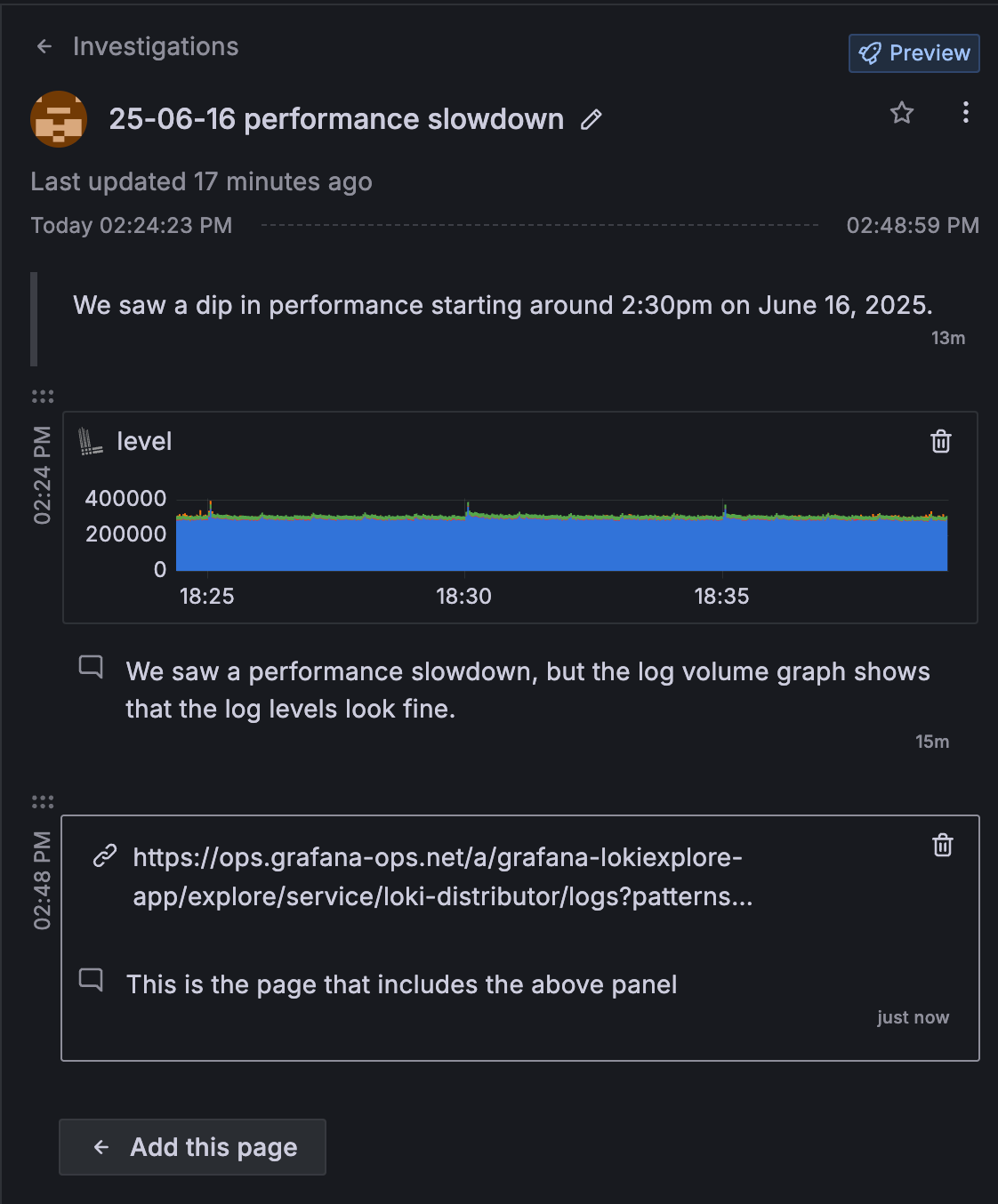Click the dip in performance description text
998x1204 pixels.
coord(503,305)
